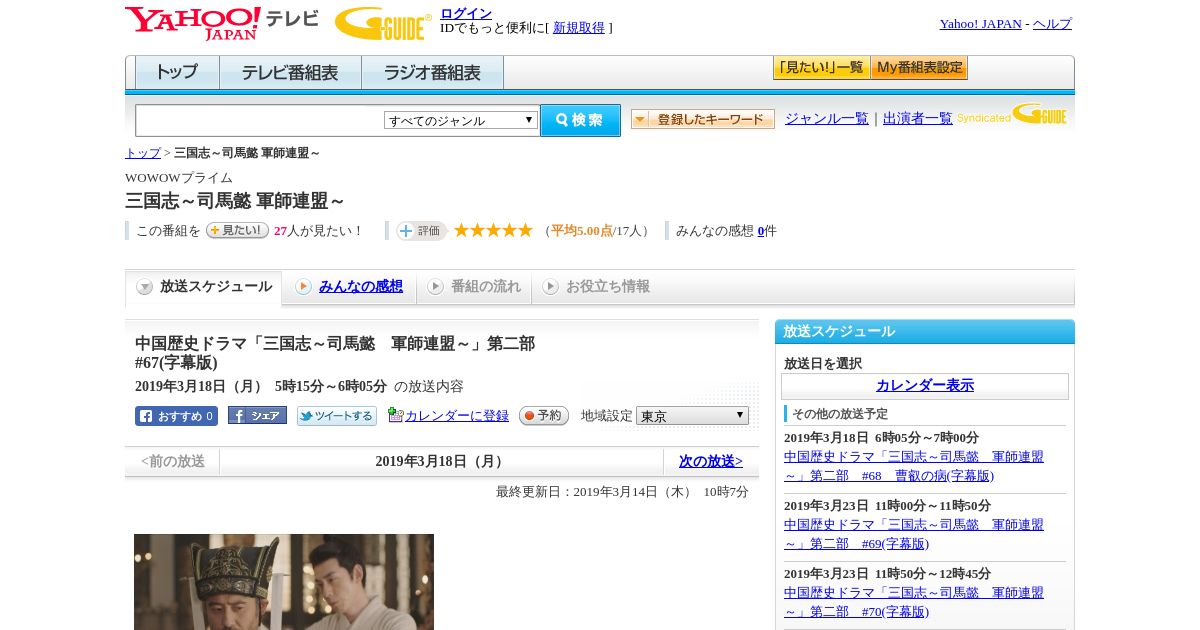
Task: Click the 中国歴史ドラマ 第二部 #67 episode heading
Action: tap(335, 353)
